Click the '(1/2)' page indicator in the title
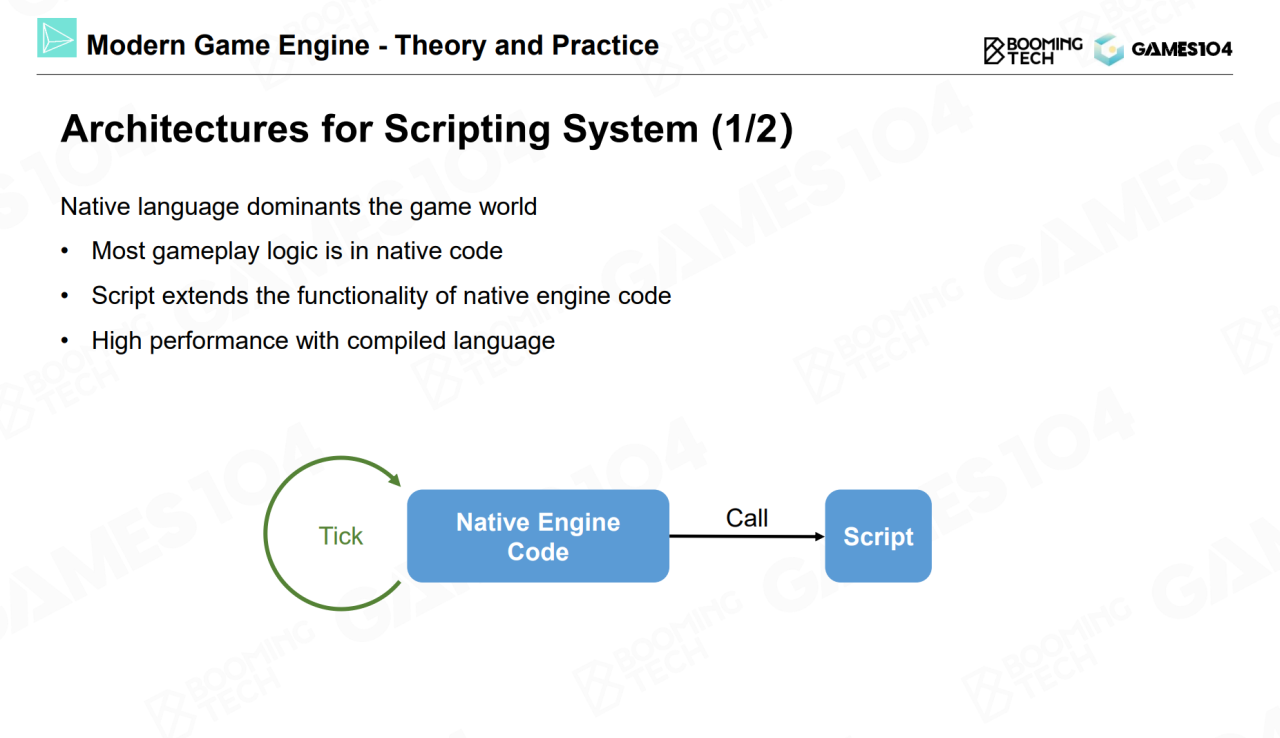 click(752, 130)
